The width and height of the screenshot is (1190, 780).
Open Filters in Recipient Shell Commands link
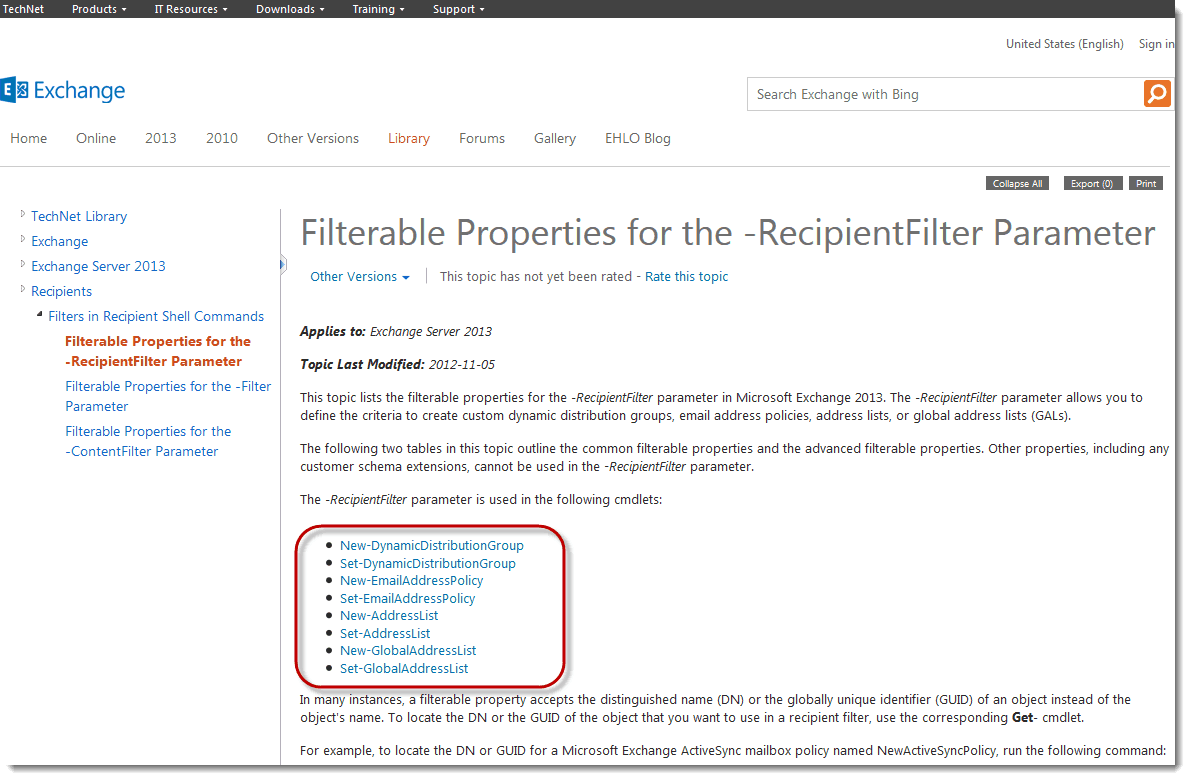[x=156, y=316]
